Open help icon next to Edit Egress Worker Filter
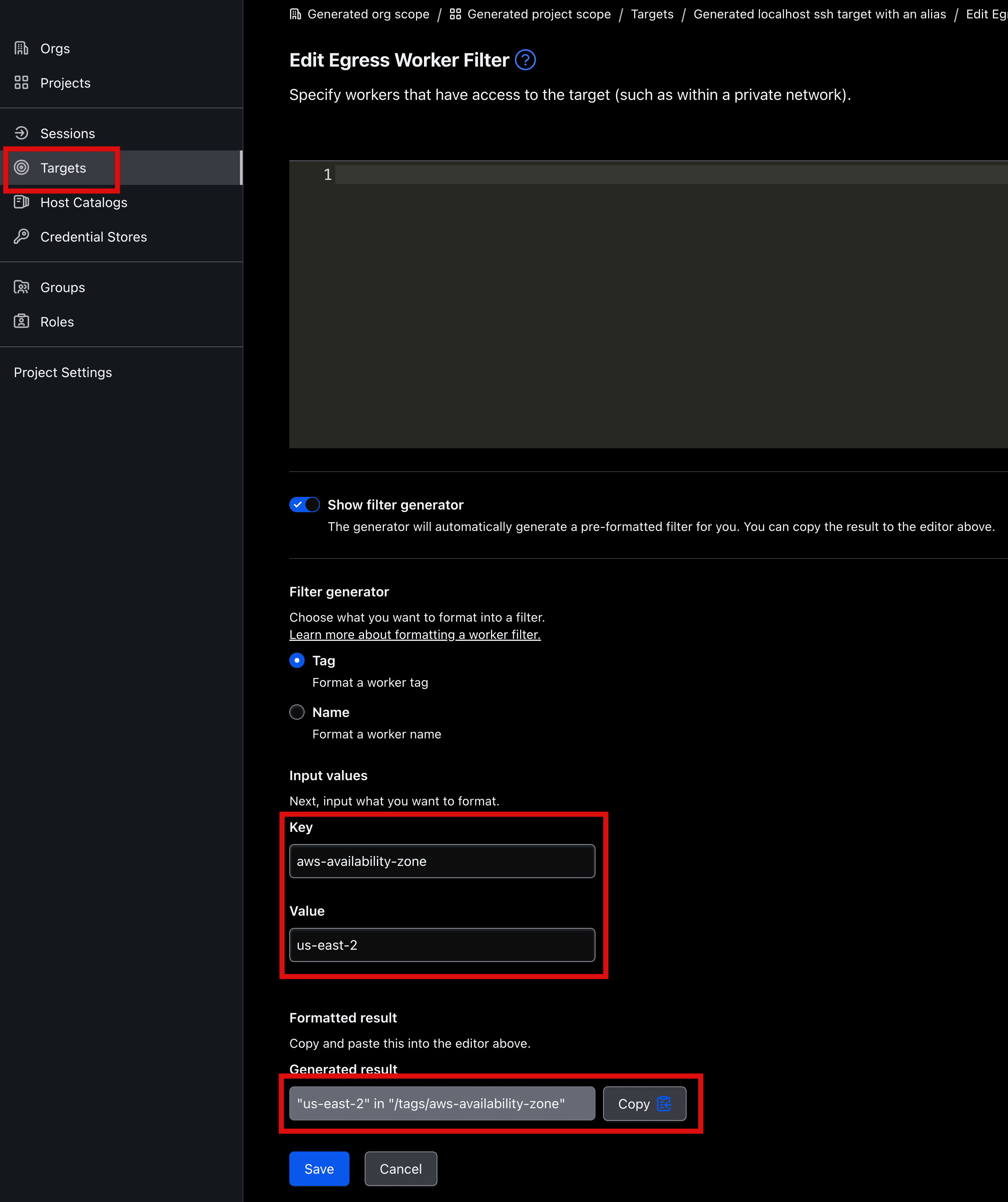Screen dimensions: 1008x1202 click(525, 60)
